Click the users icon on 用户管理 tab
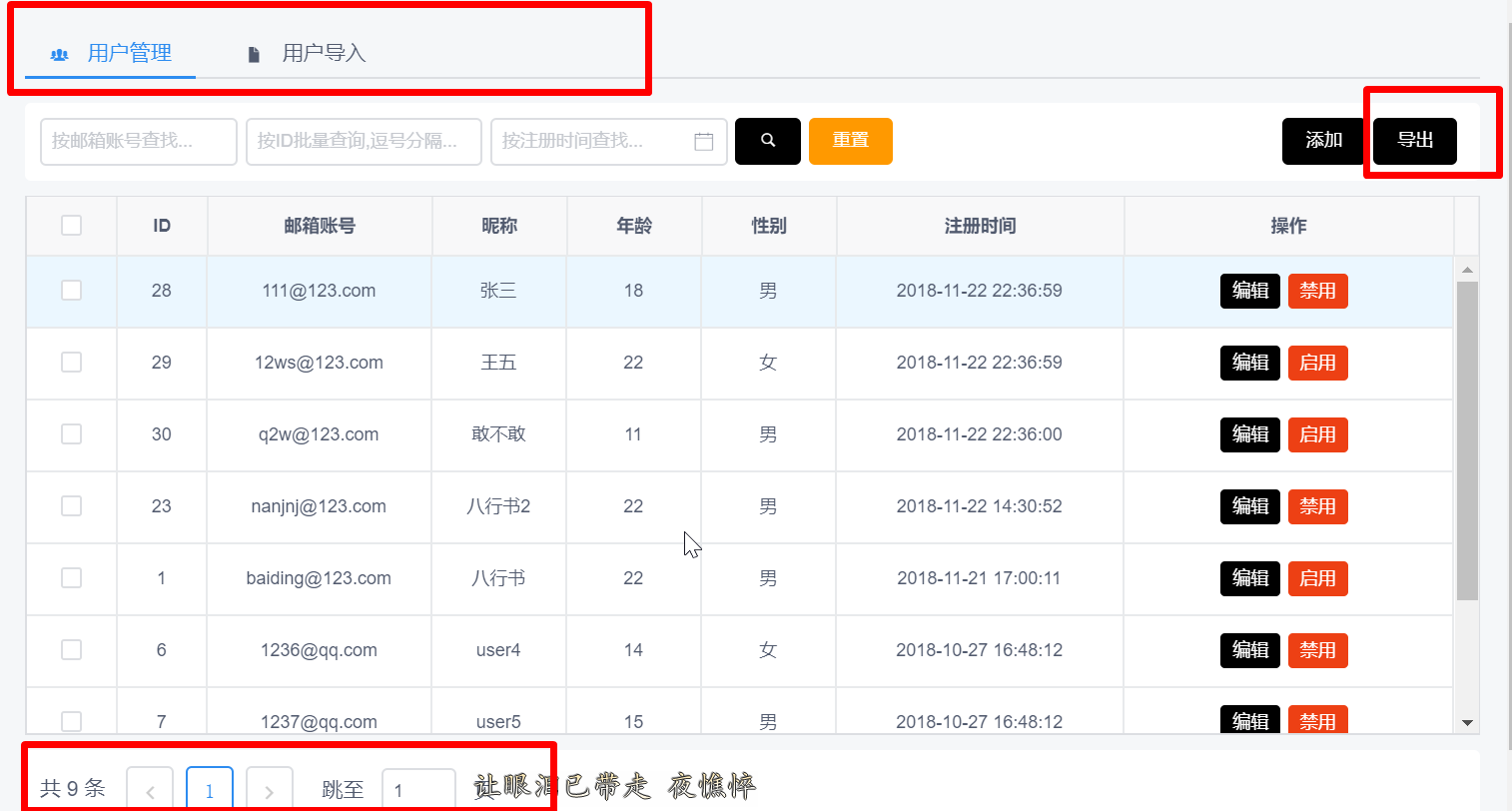This screenshot has height=811, width=1512. pyautogui.click(x=59, y=54)
